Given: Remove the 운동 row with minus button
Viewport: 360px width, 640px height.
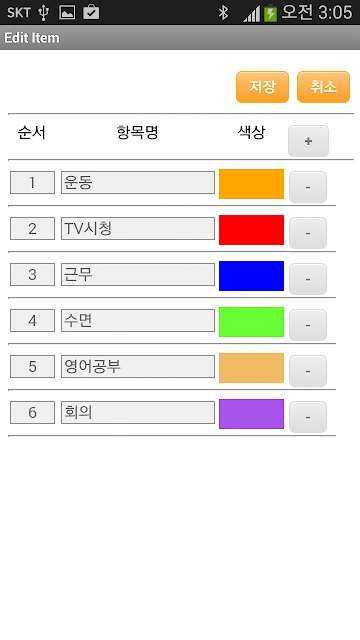Looking at the screenshot, I should [308, 187].
